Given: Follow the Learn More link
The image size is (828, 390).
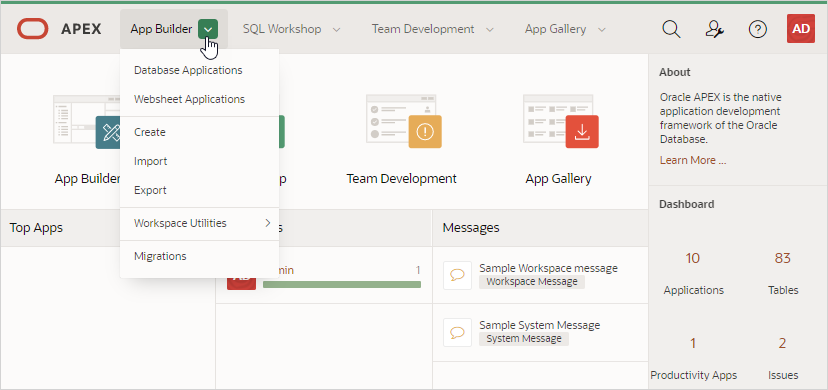Looking at the screenshot, I should click(x=693, y=160).
